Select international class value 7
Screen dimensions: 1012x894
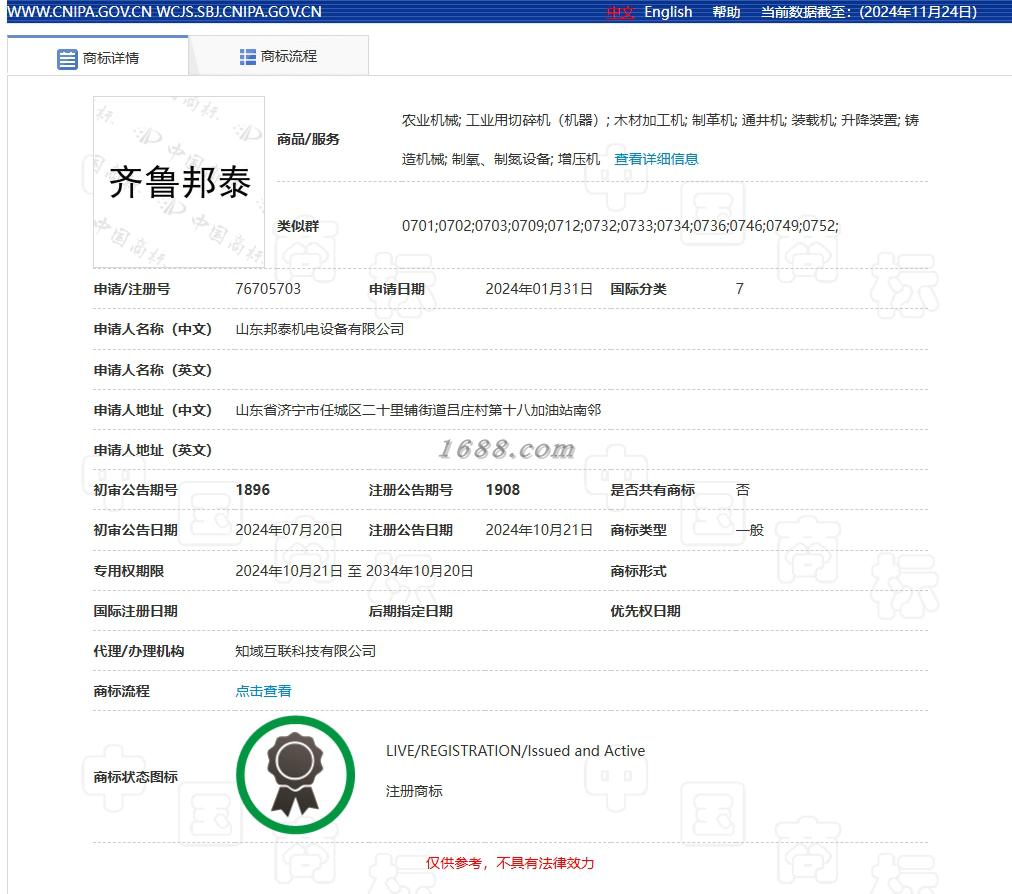(740, 289)
